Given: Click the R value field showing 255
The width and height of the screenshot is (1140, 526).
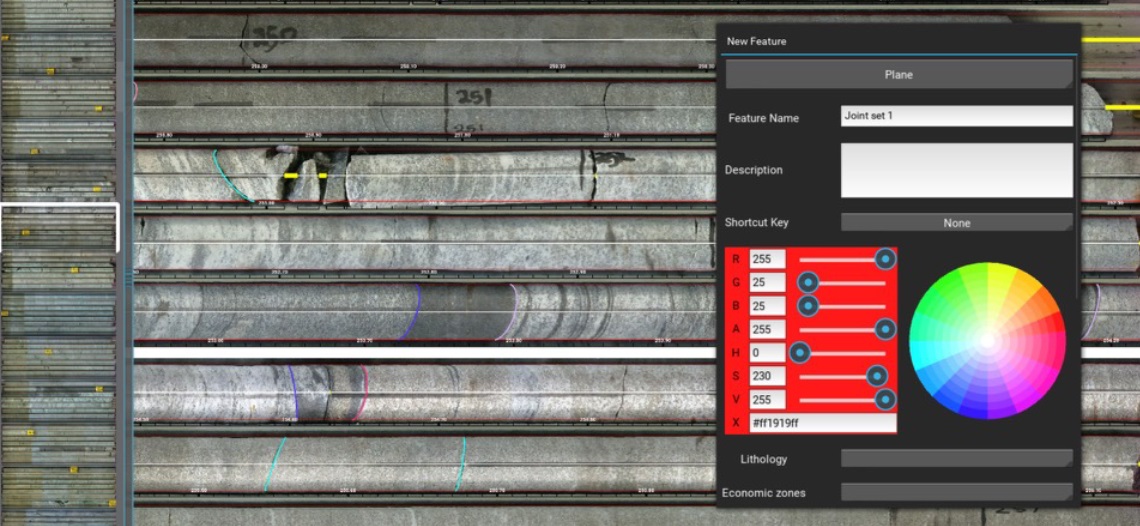Looking at the screenshot, I should point(768,259).
